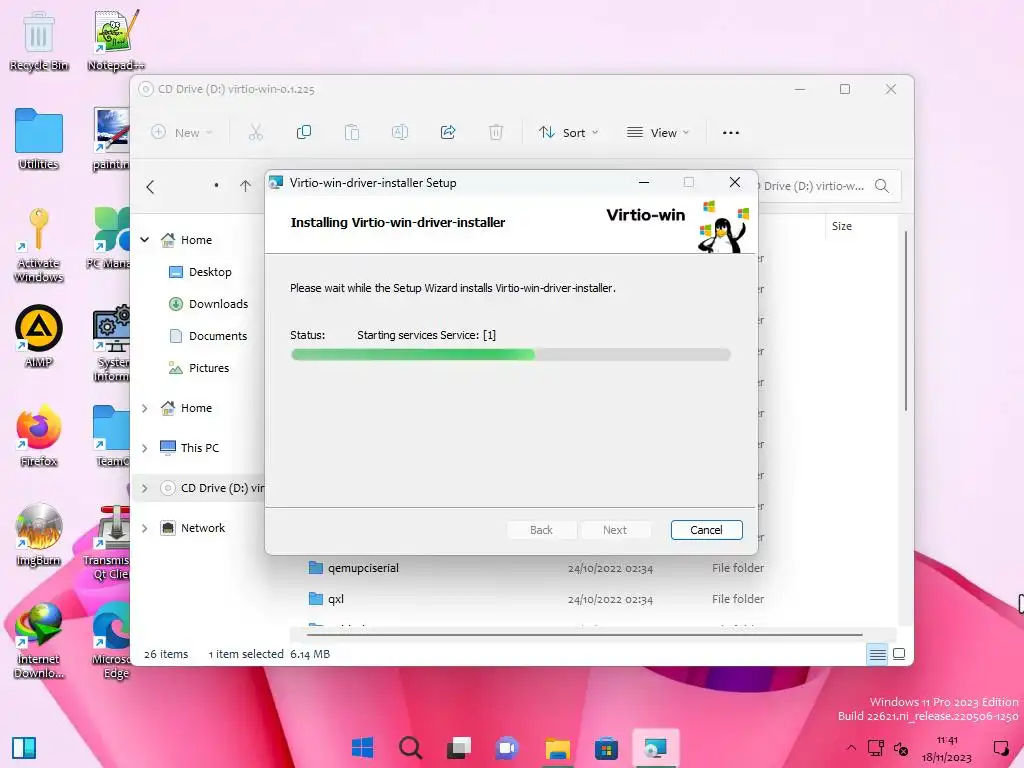Click the horizontal scrollbar in Explorer file list

click(x=584, y=634)
